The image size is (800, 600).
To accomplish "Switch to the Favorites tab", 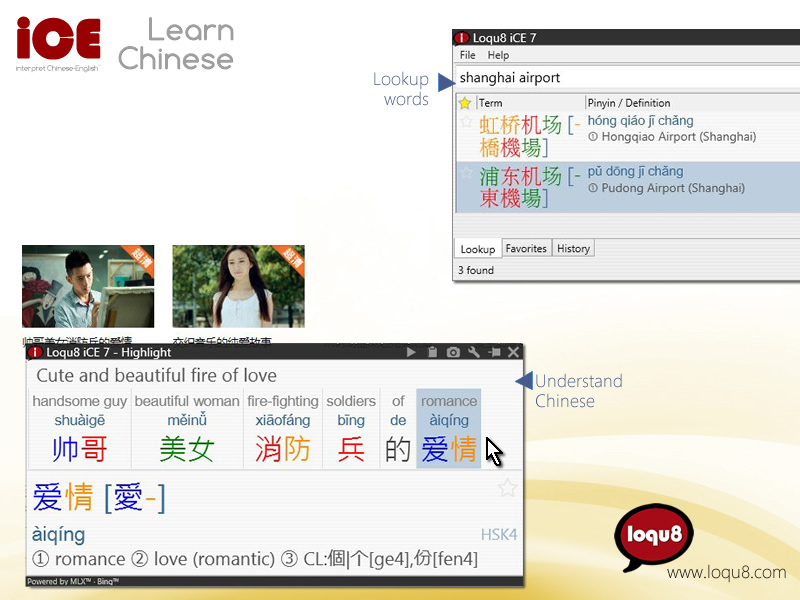I will (x=526, y=248).
